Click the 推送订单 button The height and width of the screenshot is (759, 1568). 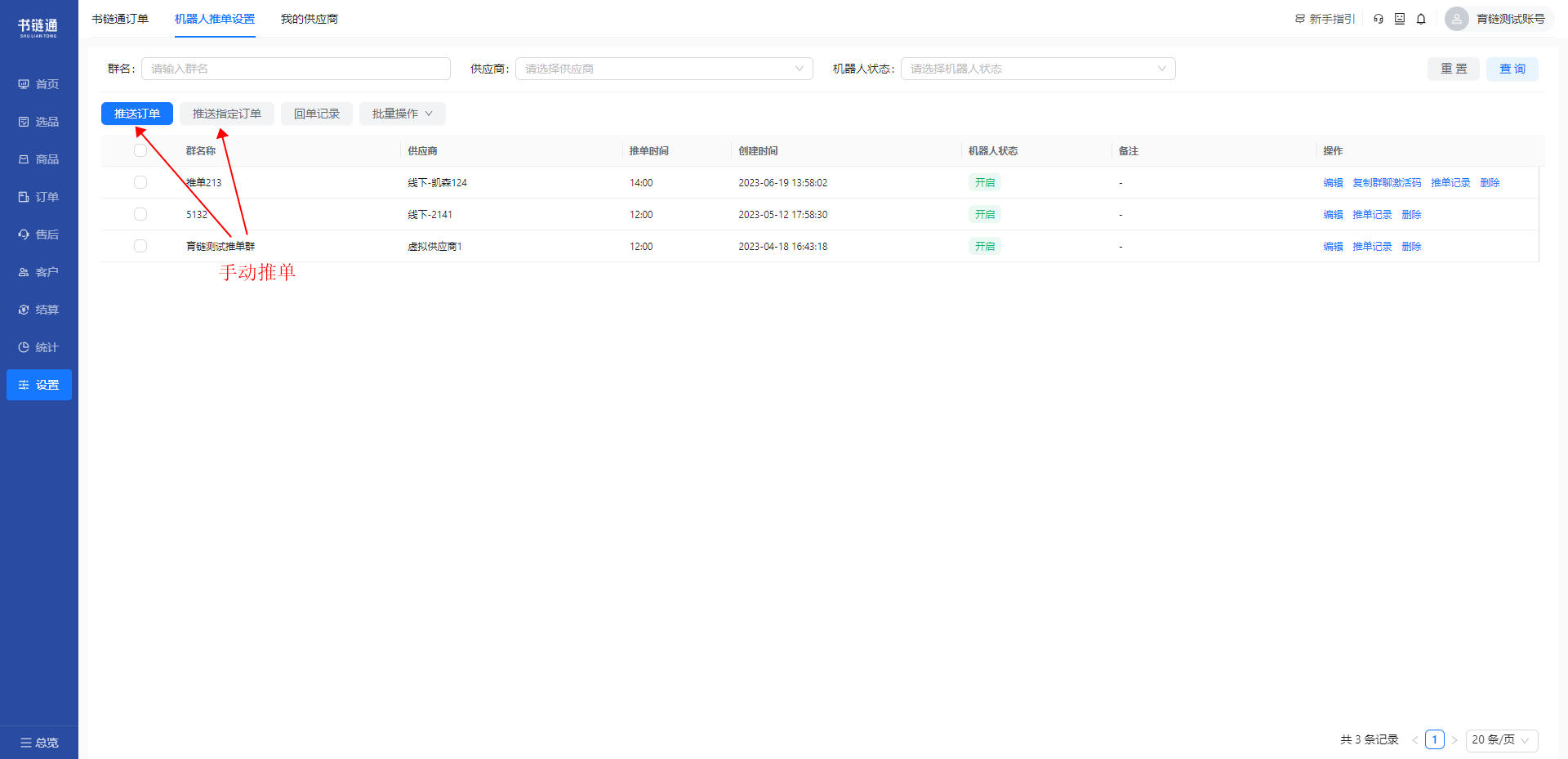coord(137,114)
